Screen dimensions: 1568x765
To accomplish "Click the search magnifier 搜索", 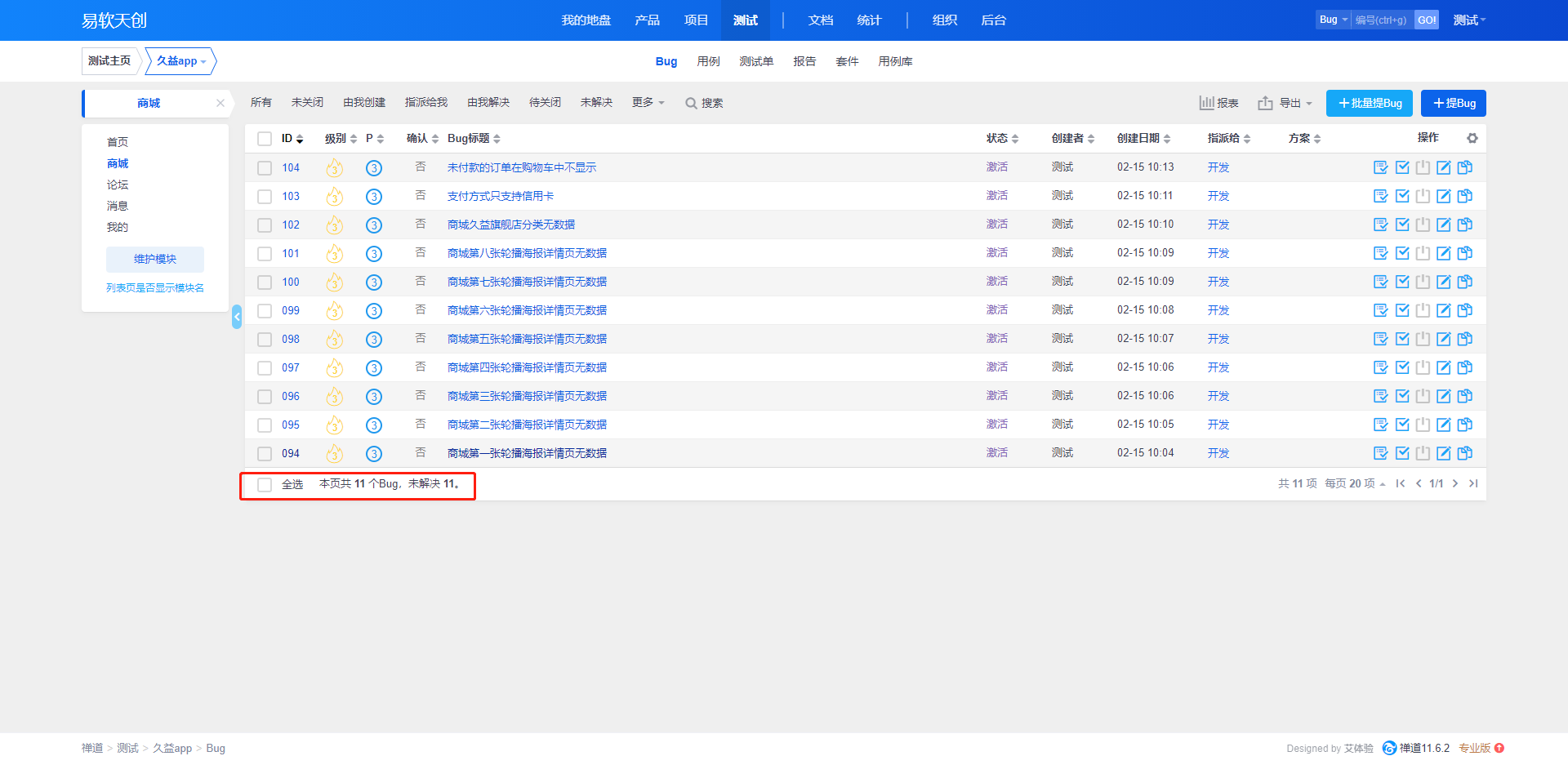I will coord(704,103).
